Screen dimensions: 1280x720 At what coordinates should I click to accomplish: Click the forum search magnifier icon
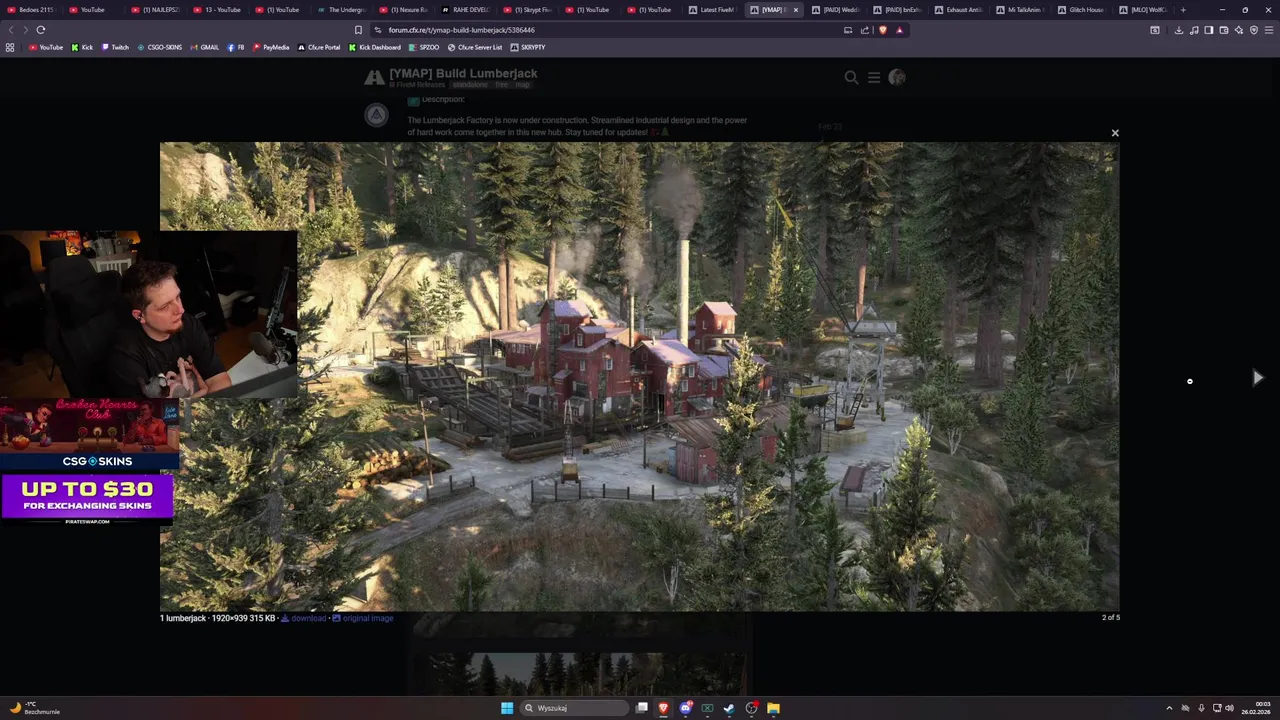click(851, 77)
